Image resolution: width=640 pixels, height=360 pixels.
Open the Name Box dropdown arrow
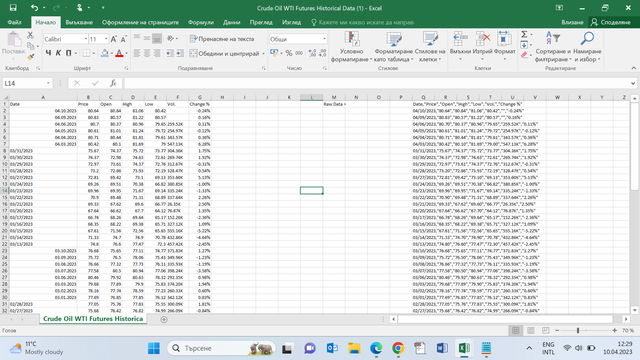(48, 83)
